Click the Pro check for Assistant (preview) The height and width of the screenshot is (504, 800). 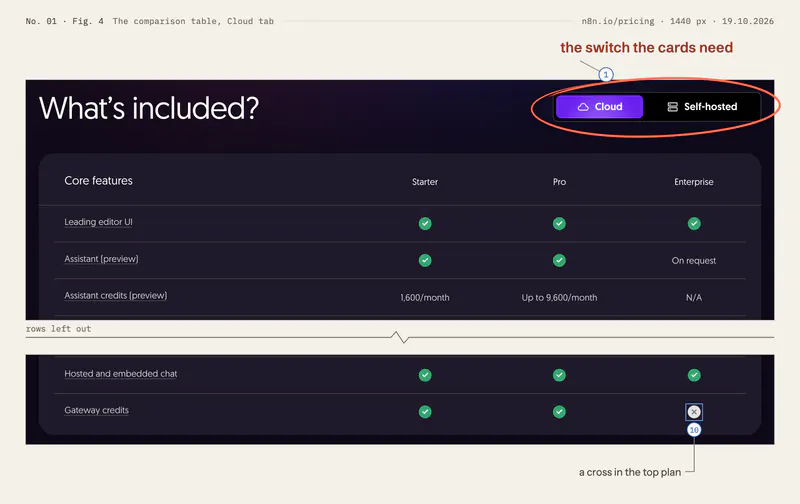[x=559, y=260]
